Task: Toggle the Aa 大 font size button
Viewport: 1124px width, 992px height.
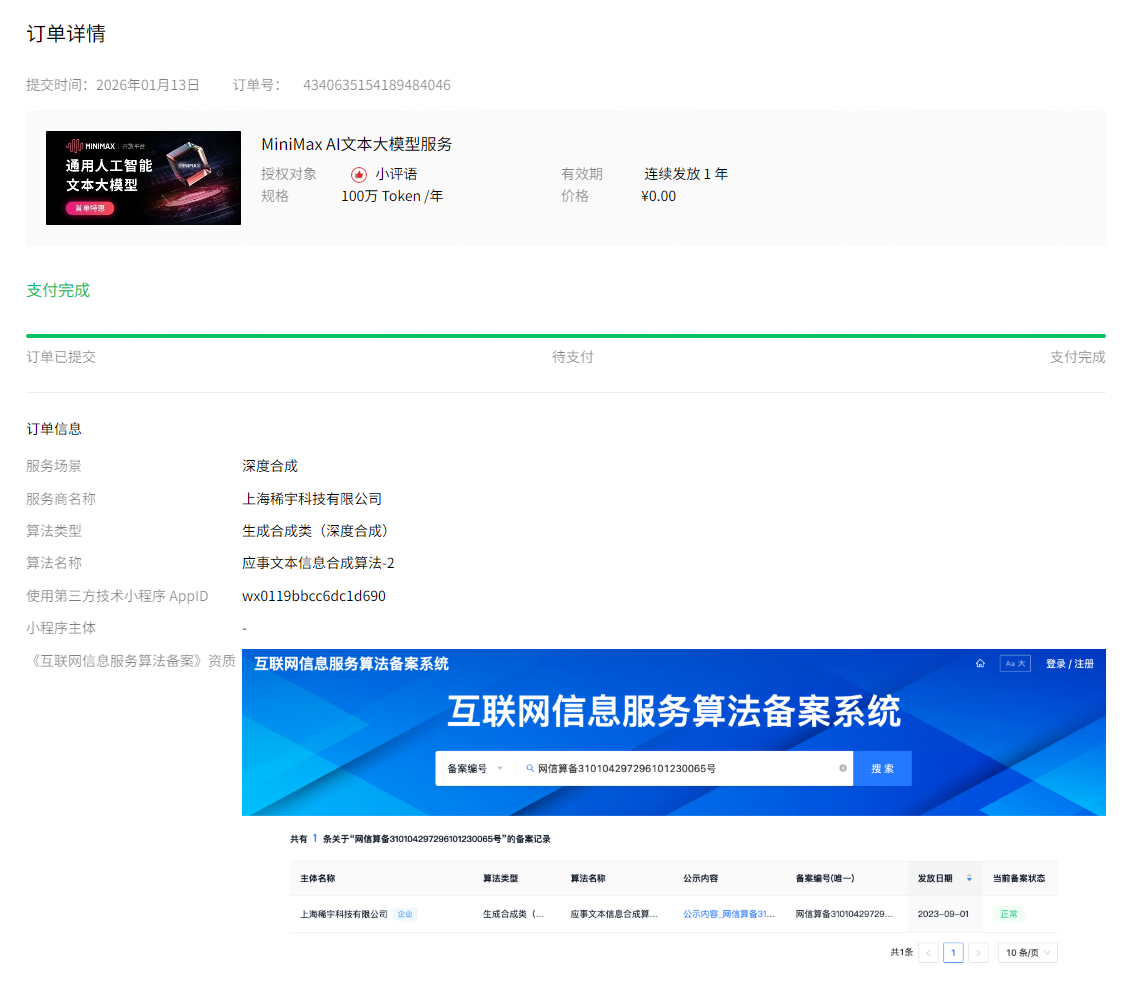Action: coord(1015,664)
